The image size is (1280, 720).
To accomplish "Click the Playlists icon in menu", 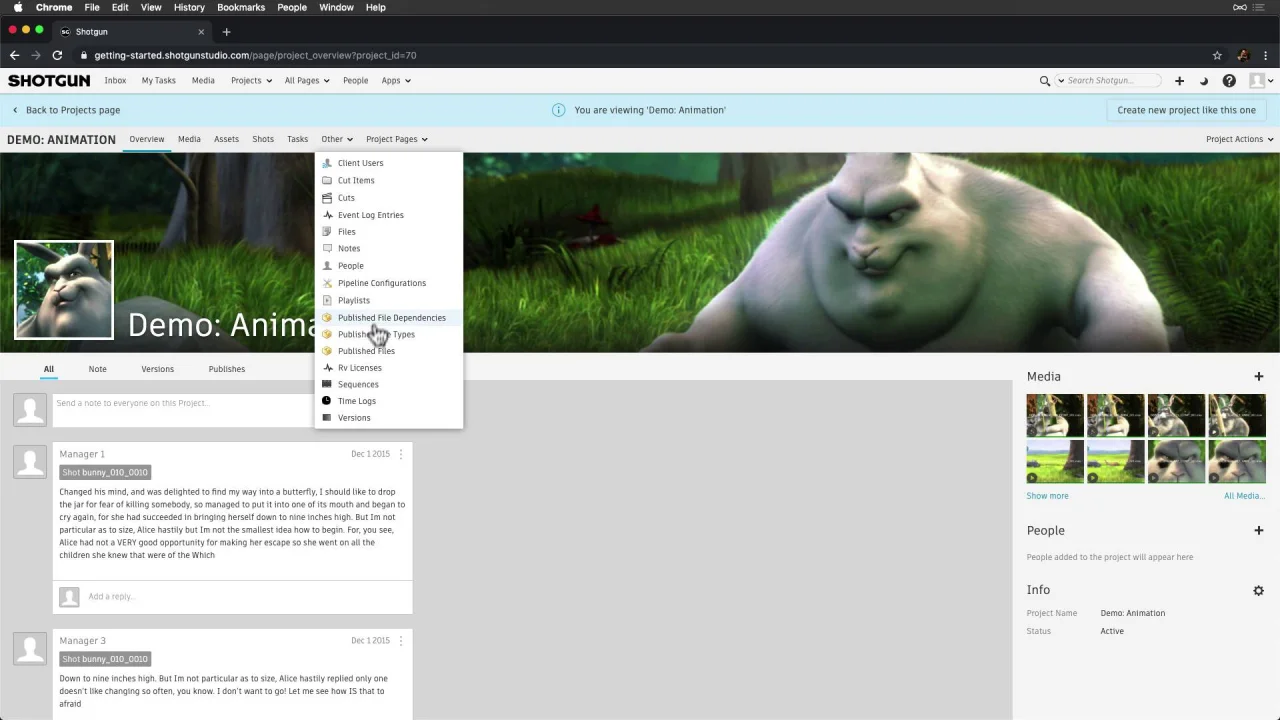I will click(327, 300).
